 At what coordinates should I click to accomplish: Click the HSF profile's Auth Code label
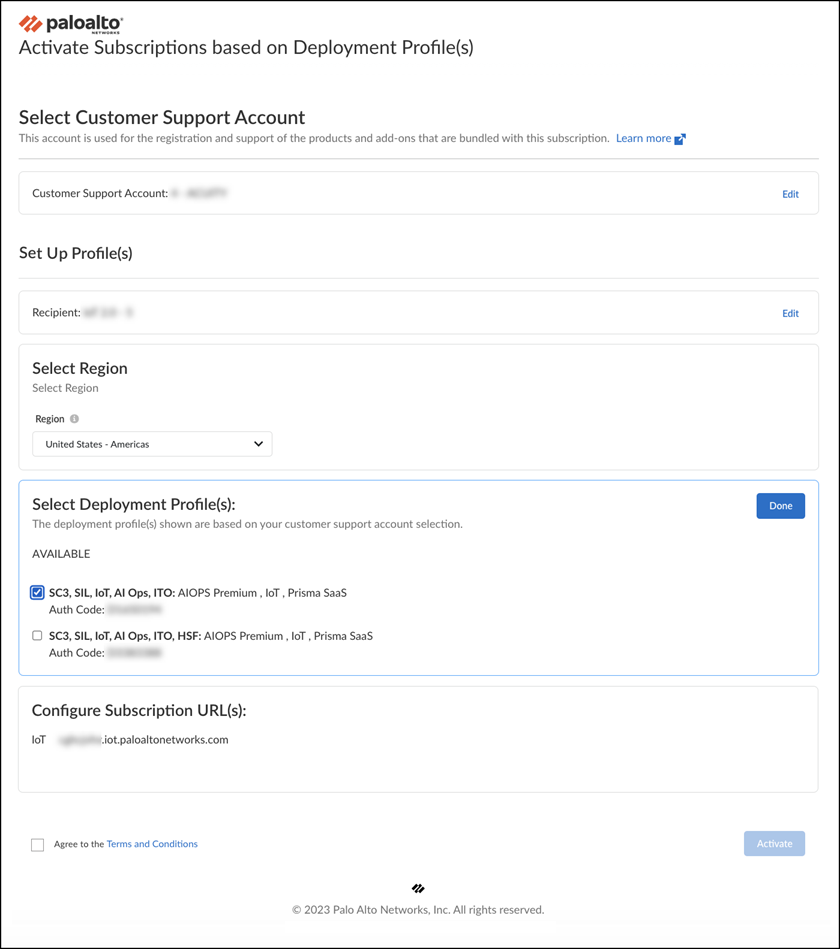pyautogui.click(x=76, y=653)
